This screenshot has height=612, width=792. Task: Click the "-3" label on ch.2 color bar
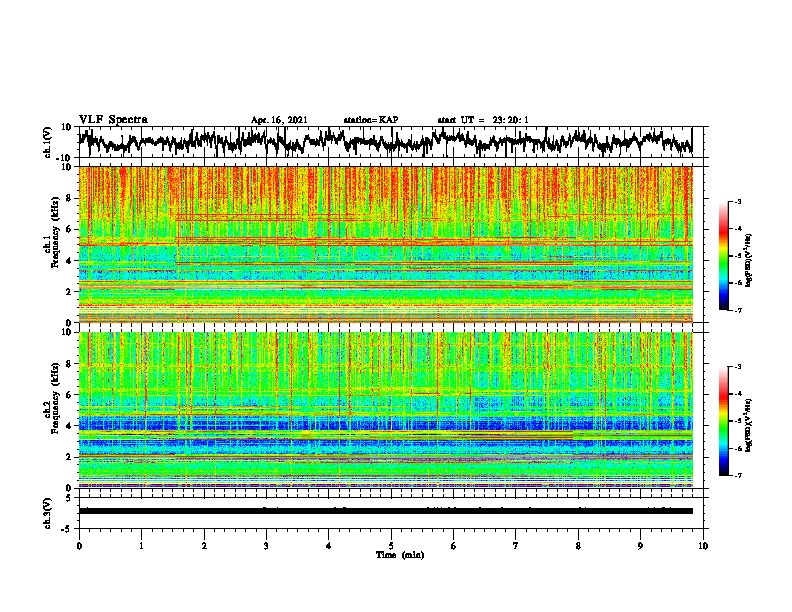[x=738, y=367]
